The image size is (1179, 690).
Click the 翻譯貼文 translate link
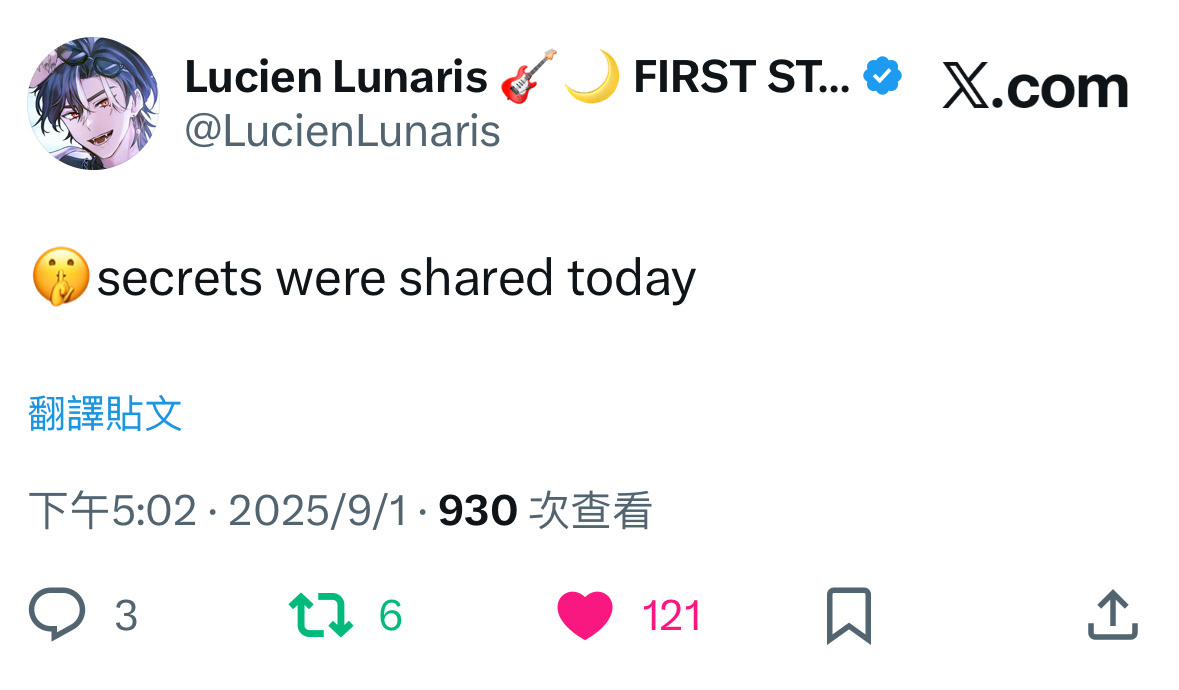click(x=105, y=413)
